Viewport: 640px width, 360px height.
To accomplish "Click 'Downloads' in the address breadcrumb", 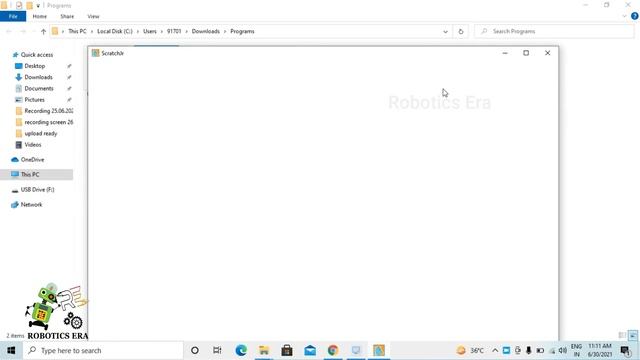I will click(206, 31).
